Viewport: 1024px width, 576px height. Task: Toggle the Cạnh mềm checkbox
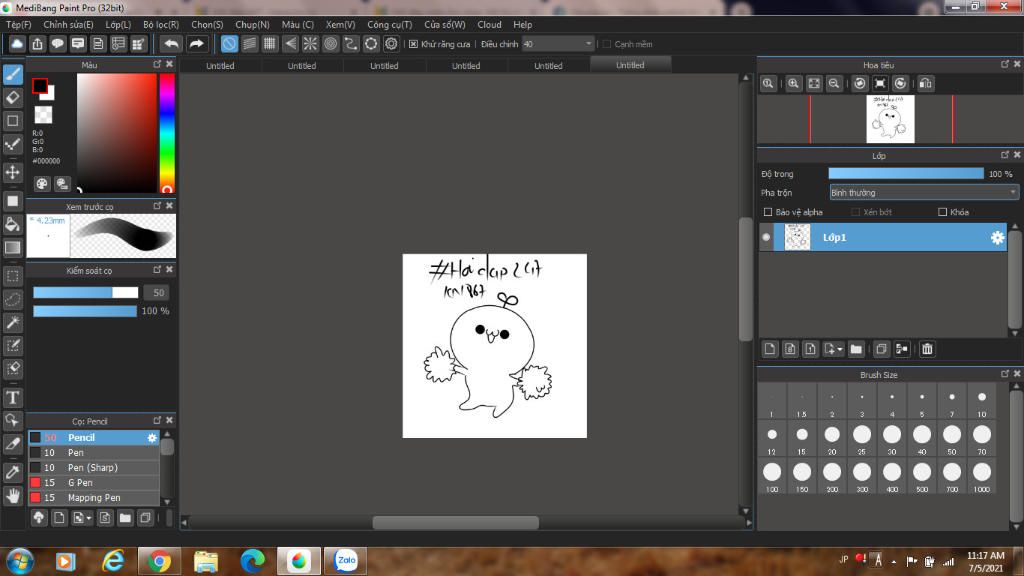[x=607, y=44]
